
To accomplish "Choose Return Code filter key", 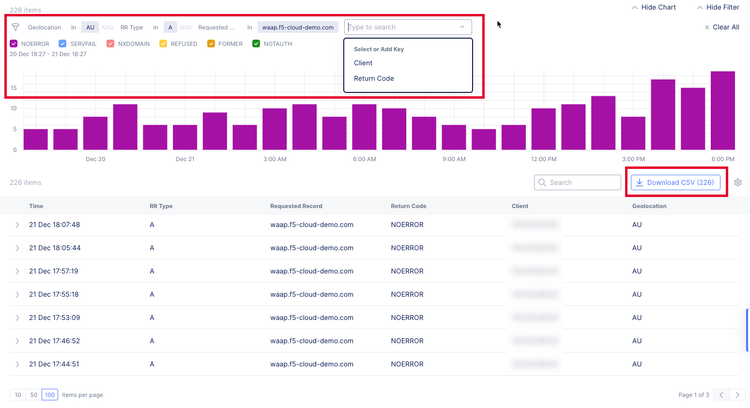I will 373,78.
